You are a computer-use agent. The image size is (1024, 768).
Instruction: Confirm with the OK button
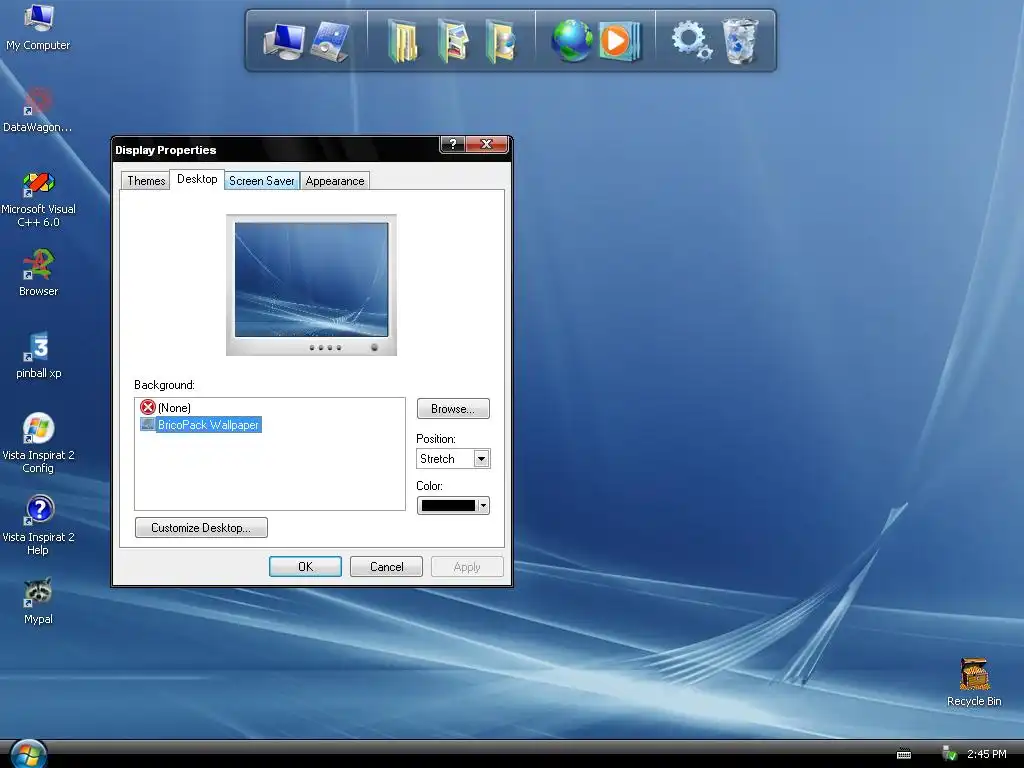click(306, 567)
